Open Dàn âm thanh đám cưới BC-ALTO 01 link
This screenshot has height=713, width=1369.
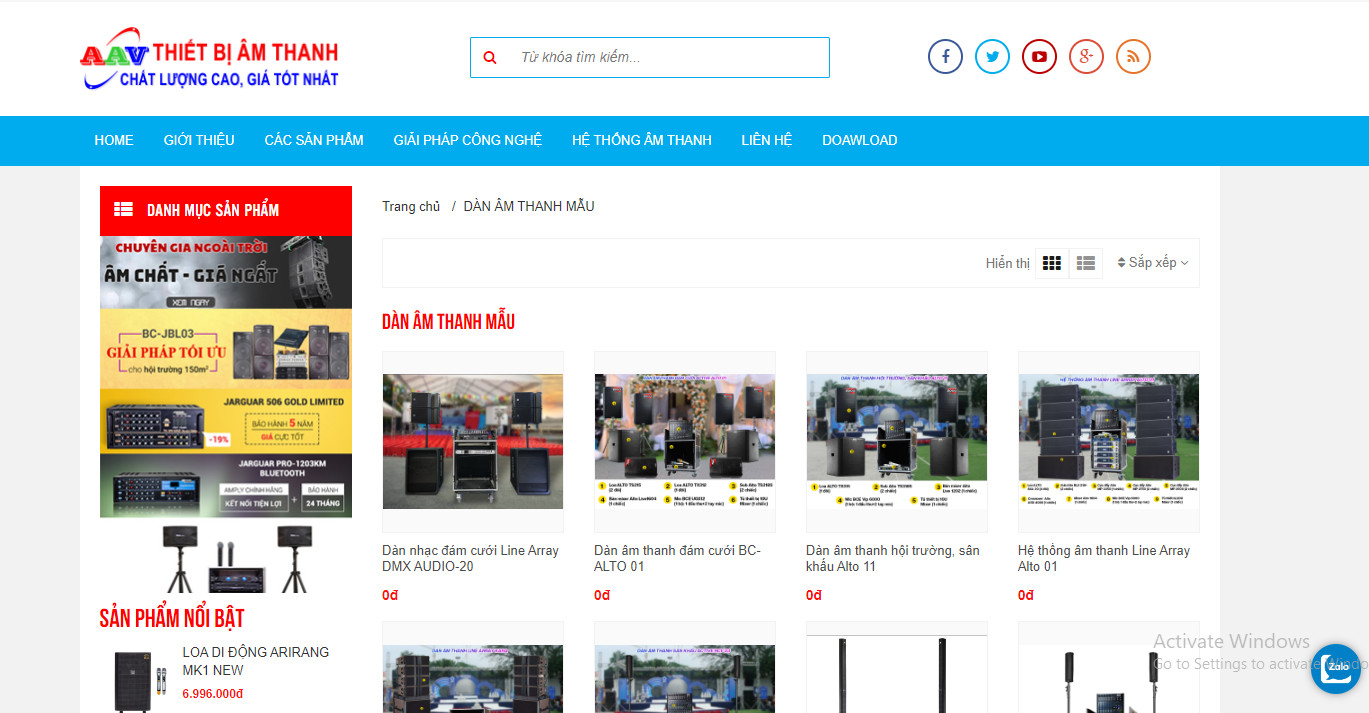(677, 558)
